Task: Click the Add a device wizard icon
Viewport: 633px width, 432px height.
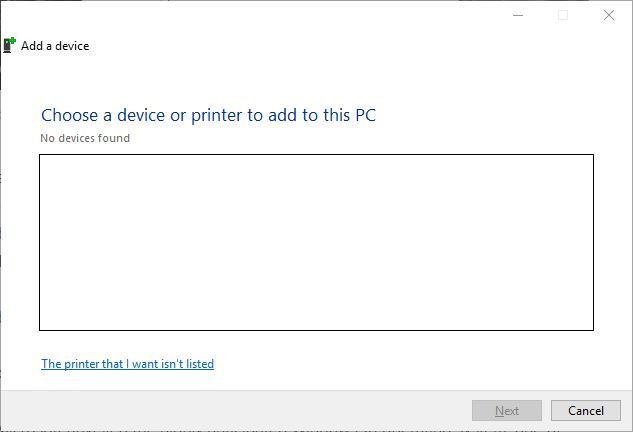Action: click(9, 45)
